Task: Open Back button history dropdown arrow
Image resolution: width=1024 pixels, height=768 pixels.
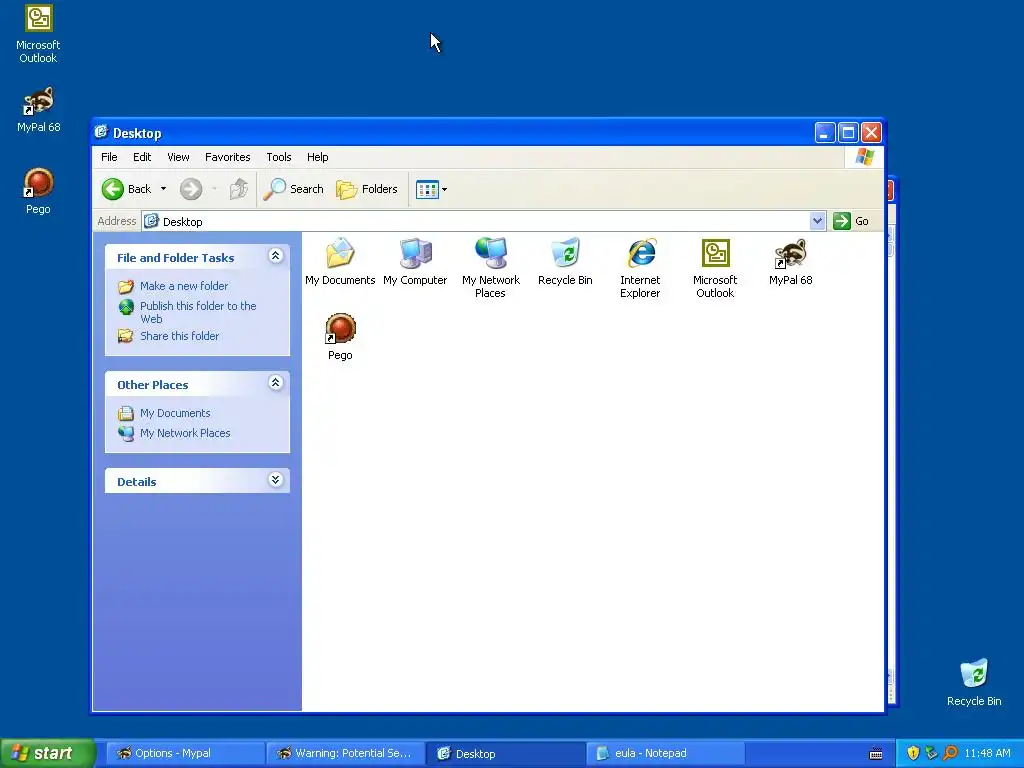Action: 163,189
